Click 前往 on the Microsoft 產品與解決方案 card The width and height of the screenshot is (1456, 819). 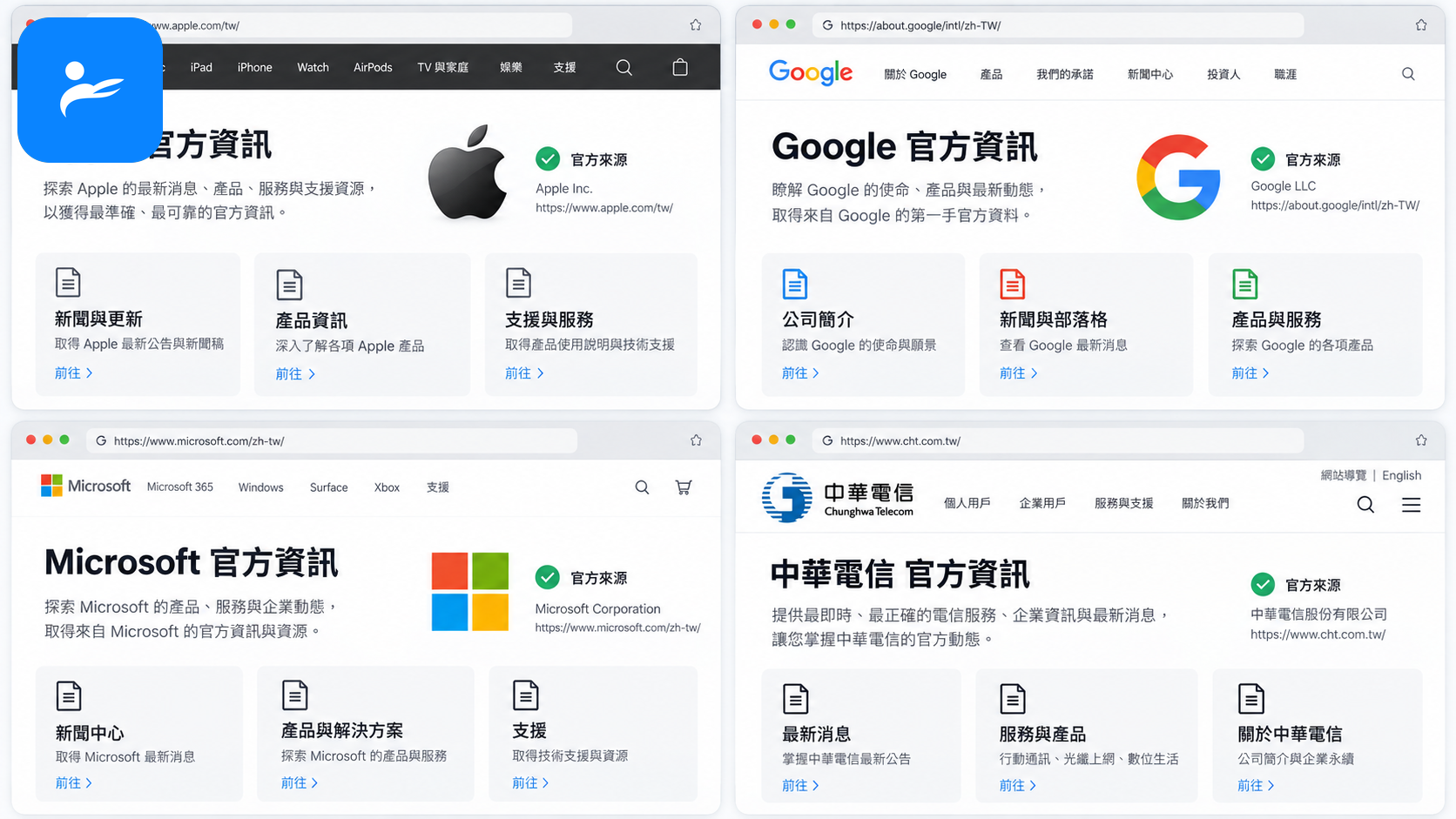click(300, 782)
